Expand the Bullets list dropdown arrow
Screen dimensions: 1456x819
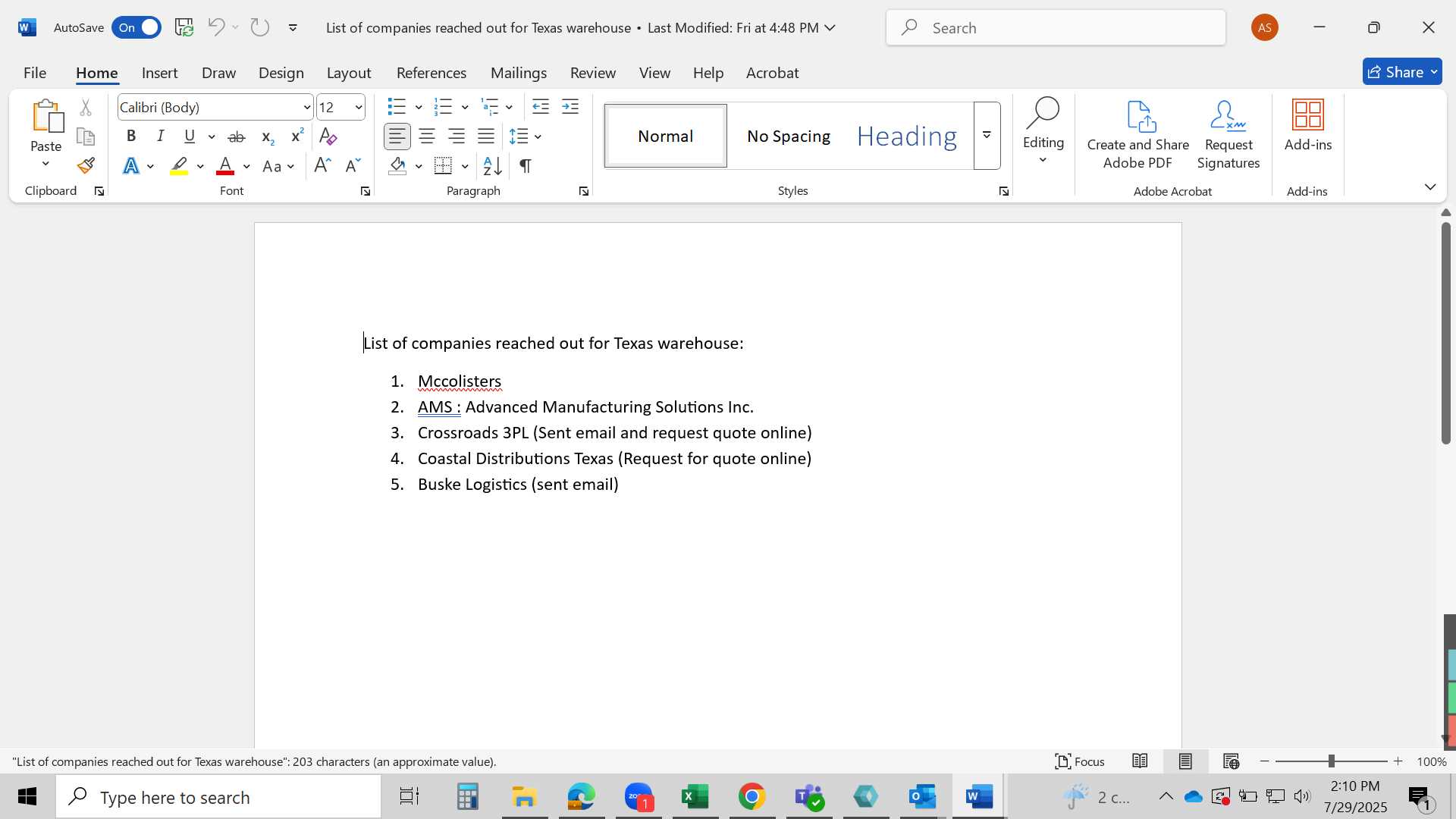point(419,108)
